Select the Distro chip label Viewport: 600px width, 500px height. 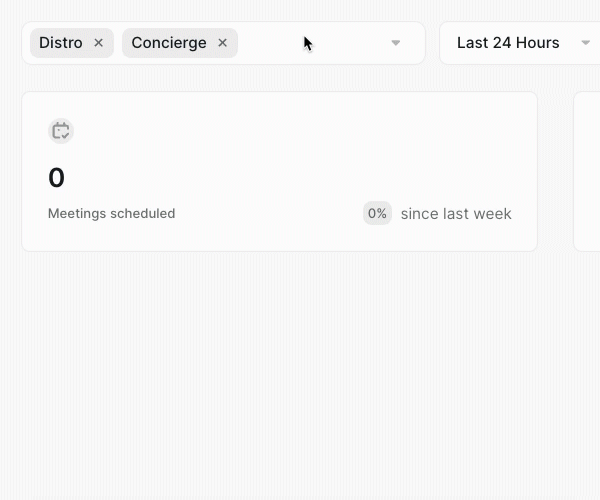61,43
